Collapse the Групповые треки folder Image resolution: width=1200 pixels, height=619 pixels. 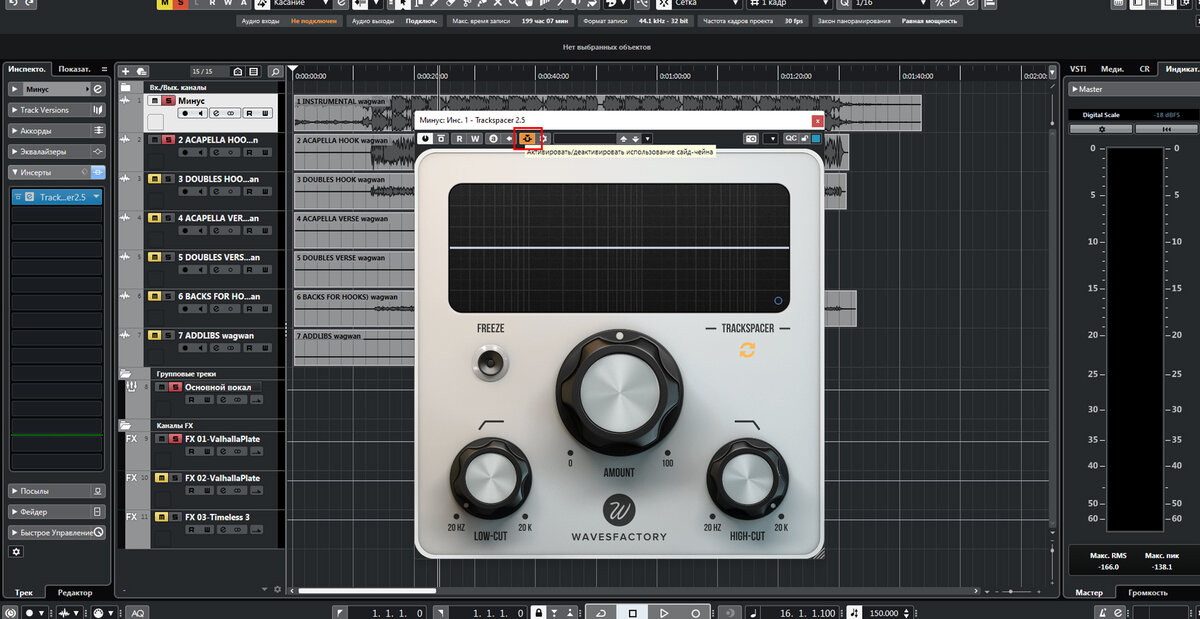click(x=126, y=373)
